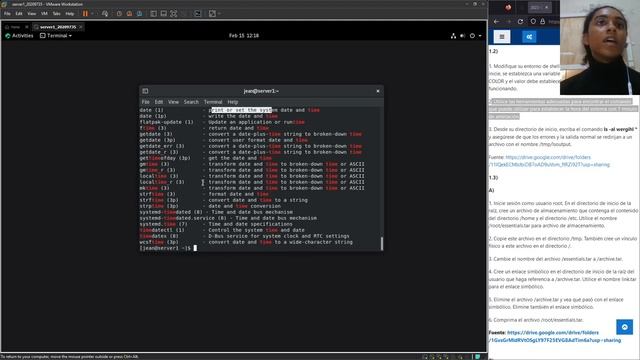Click the VMware status bar device icon at far right
Image resolution: width=640 pixels, height=360 pixels.
(477, 357)
